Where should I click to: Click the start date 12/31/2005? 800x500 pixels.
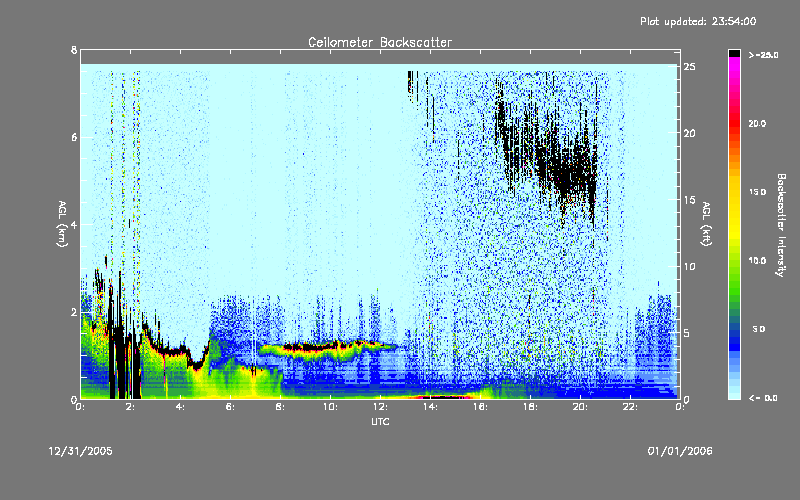pos(81,451)
